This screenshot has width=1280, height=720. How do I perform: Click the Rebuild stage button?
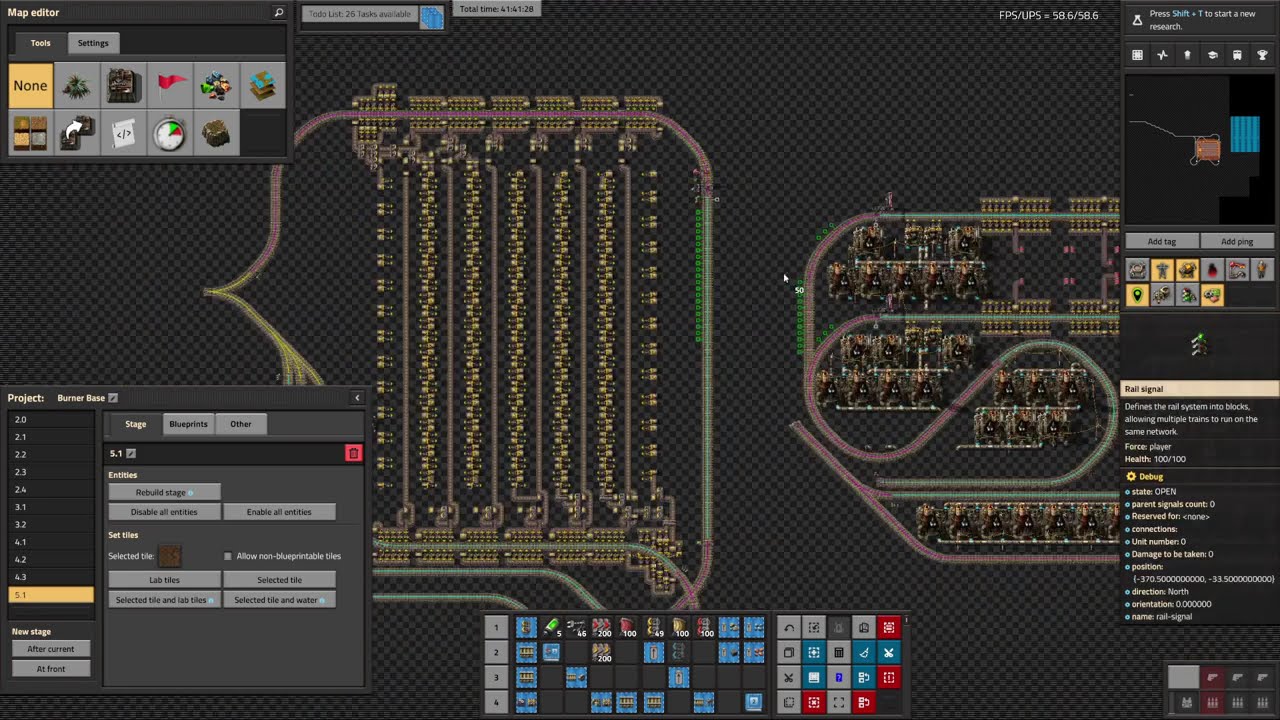(164, 492)
